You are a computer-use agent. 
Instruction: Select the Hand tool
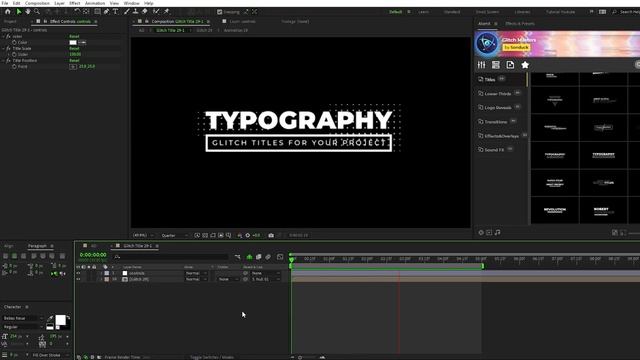point(28,12)
